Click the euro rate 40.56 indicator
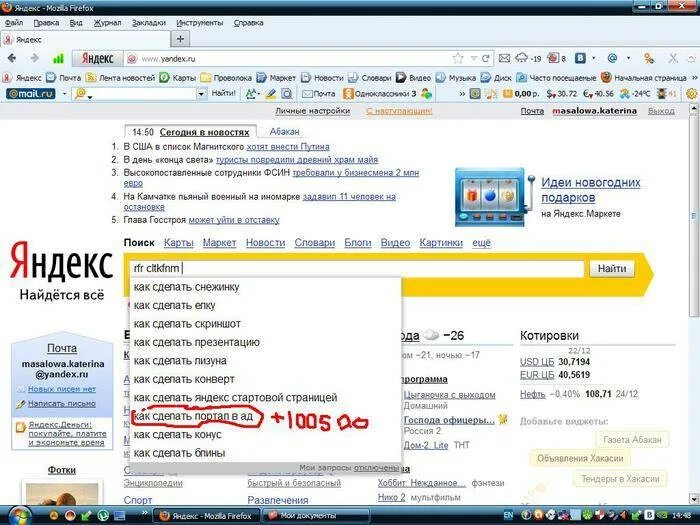Image resolution: width=700 pixels, height=525 pixels. pyautogui.click(x=599, y=94)
